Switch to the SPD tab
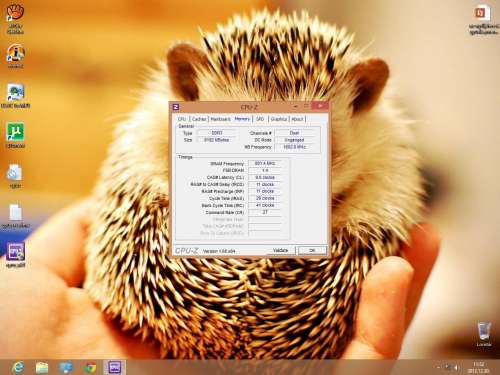The width and height of the screenshot is (500, 375). (260, 119)
